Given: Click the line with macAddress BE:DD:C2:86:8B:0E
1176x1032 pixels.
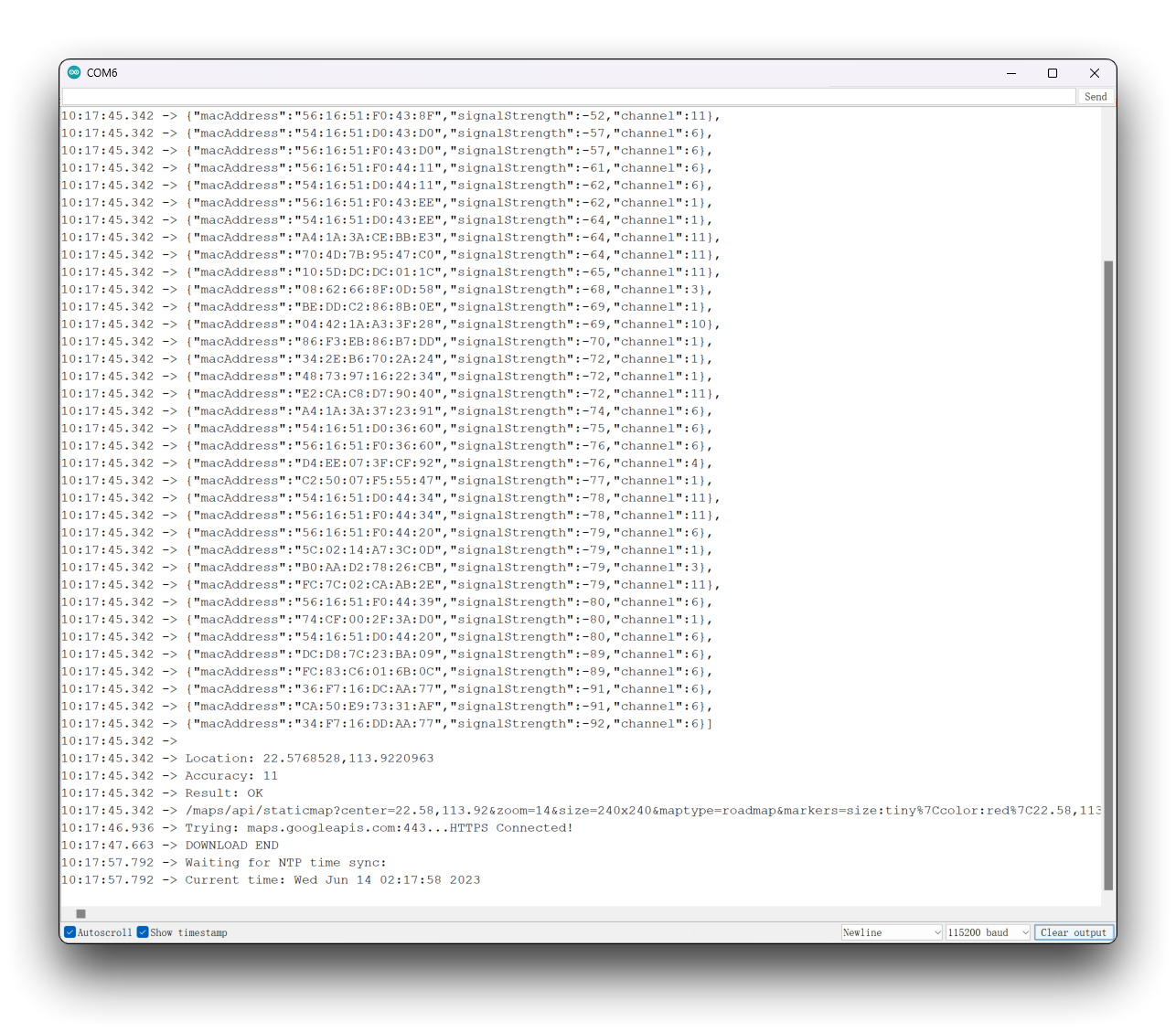Looking at the screenshot, I should (387, 307).
